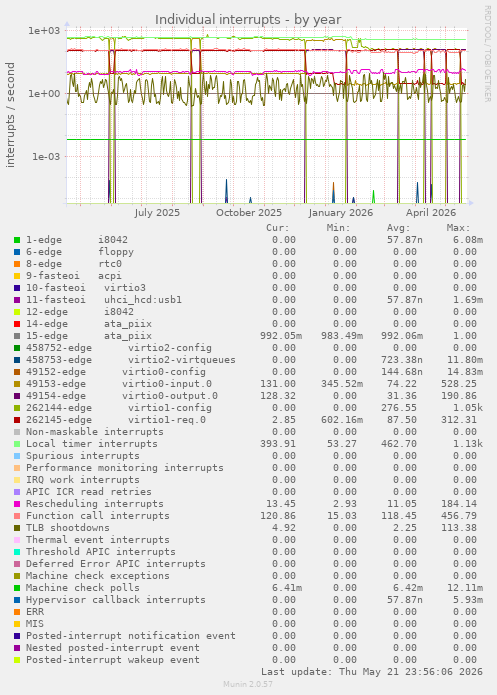Click the swatch for Spurious interrupts
Screen dimensions: 497x695
tap(17, 456)
